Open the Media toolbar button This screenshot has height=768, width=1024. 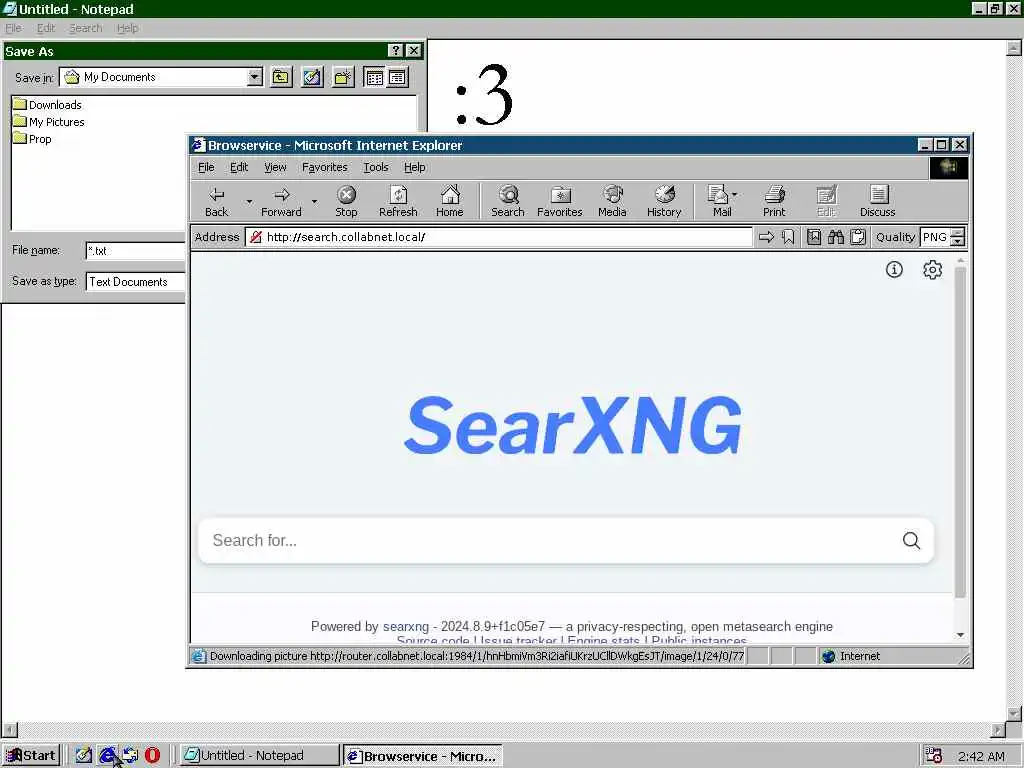[612, 201]
